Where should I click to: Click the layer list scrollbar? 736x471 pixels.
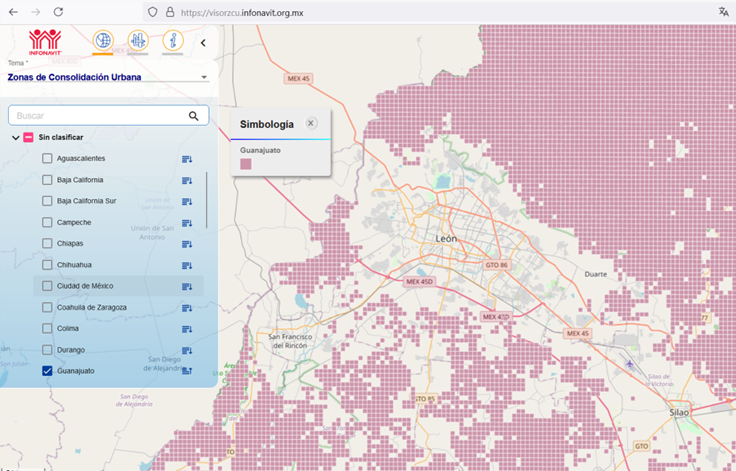[207, 201]
